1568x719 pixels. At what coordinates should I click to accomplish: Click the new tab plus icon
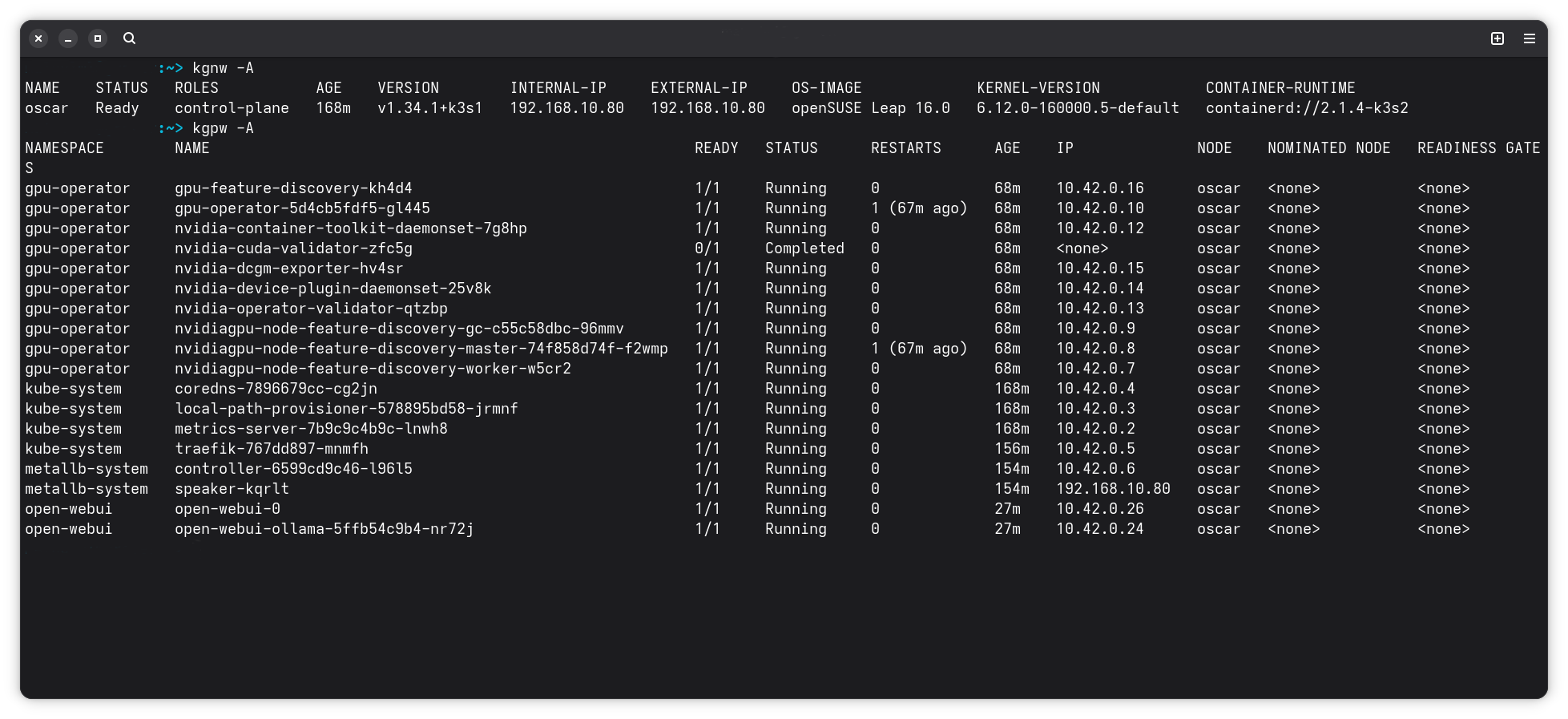[1497, 38]
